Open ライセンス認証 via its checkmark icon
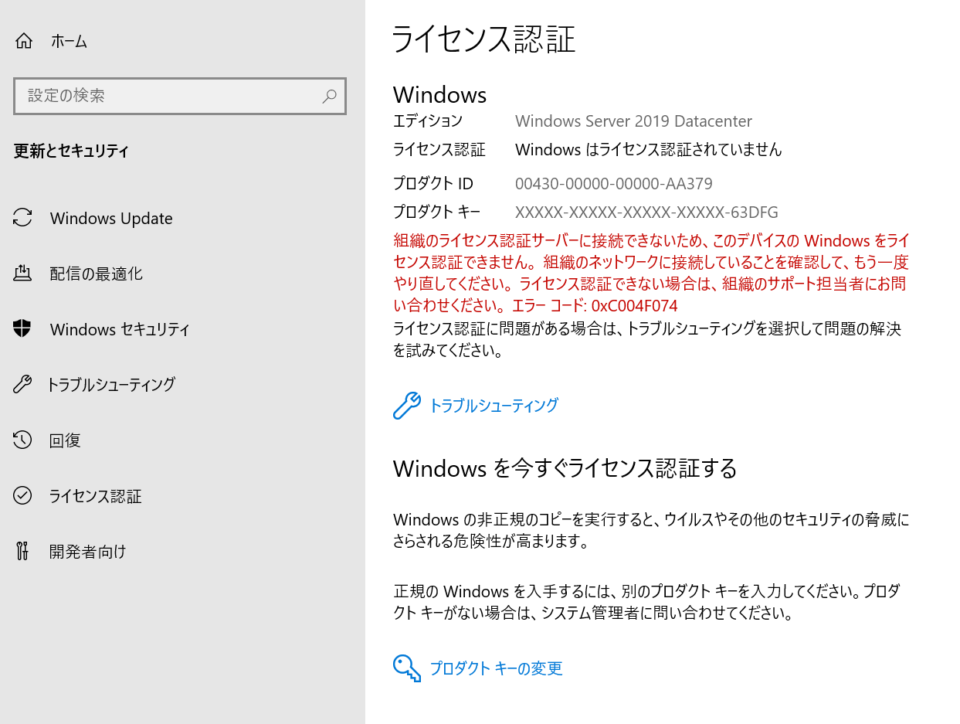Image resolution: width=960 pixels, height=724 pixels. click(x=22, y=496)
